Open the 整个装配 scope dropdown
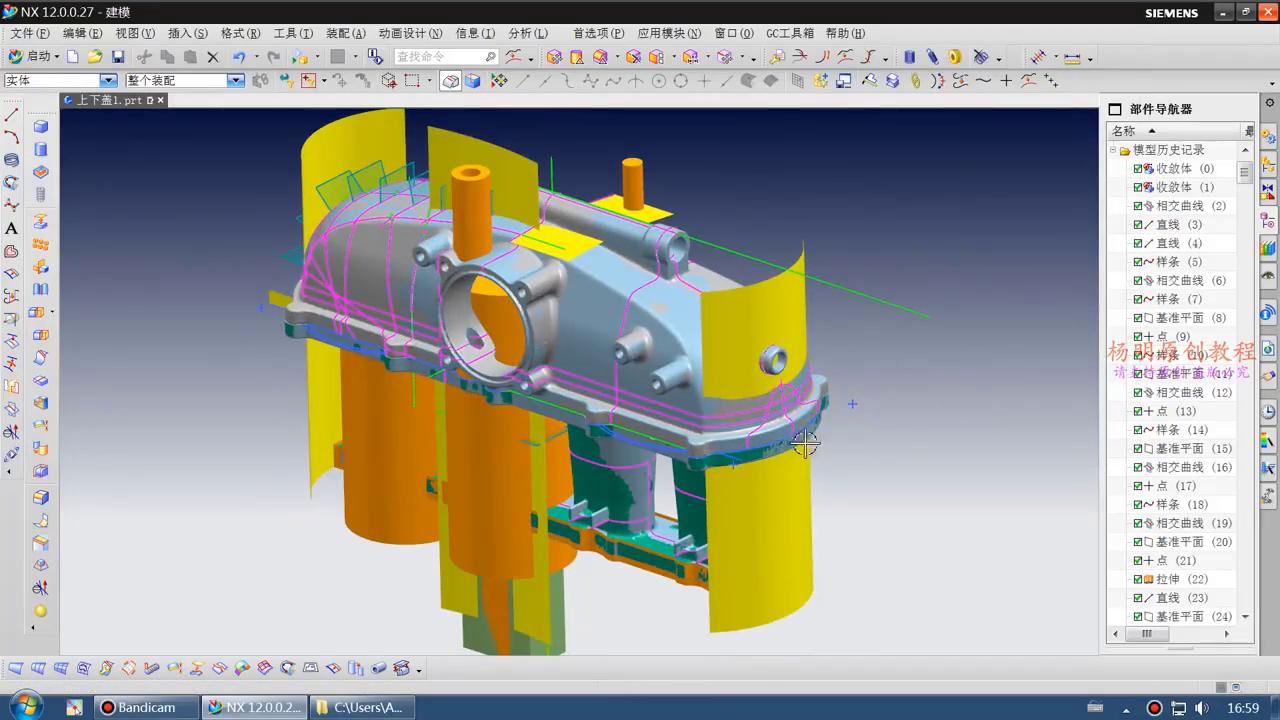The width and height of the screenshot is (1280, 720). coord(236,81)
